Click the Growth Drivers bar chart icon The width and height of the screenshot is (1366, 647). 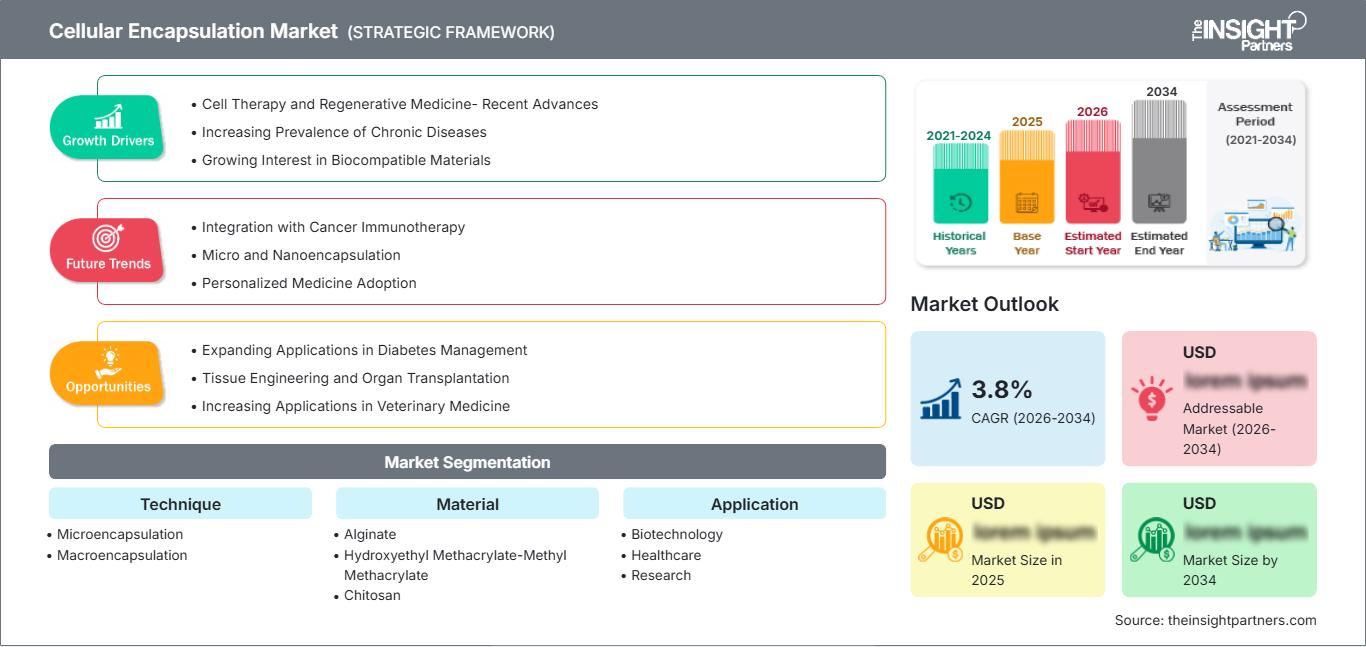(106, 117)
